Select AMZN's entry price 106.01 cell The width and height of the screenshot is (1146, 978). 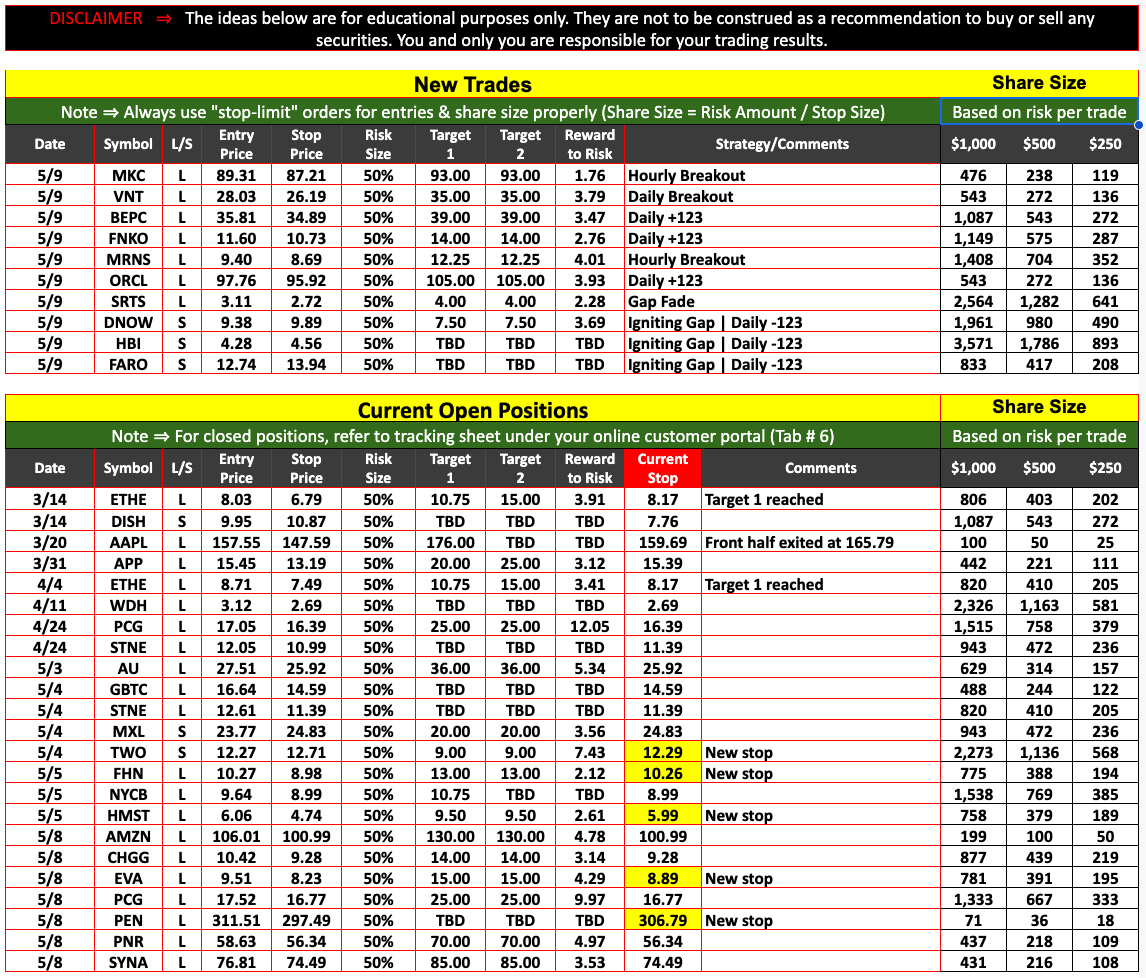[x=236, y=836]
